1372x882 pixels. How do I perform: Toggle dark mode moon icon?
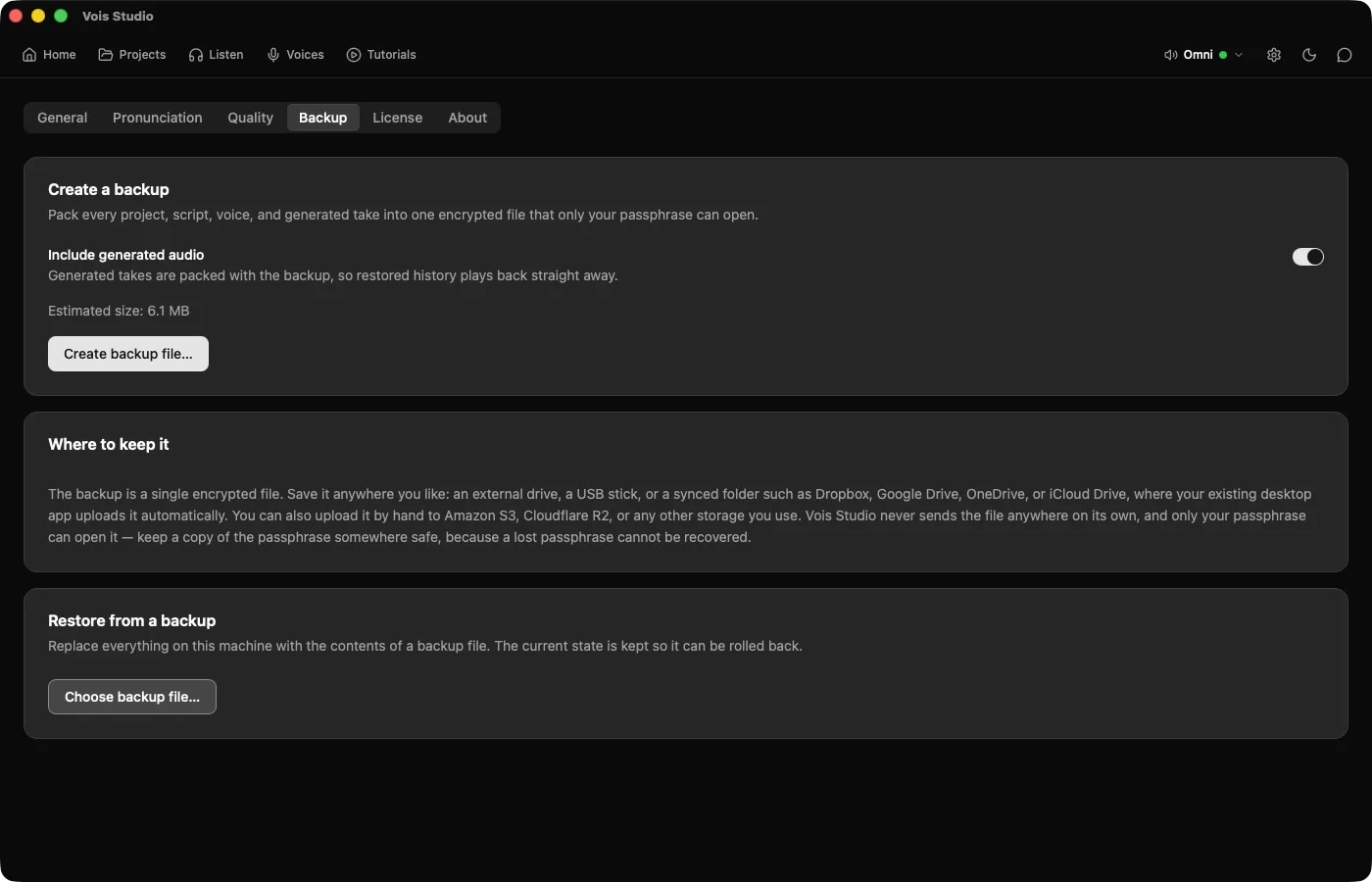[x=1309, y=55]
